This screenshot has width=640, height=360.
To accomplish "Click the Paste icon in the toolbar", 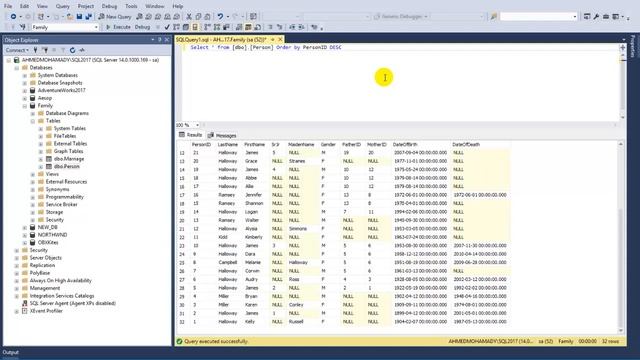I will (207, 17).
